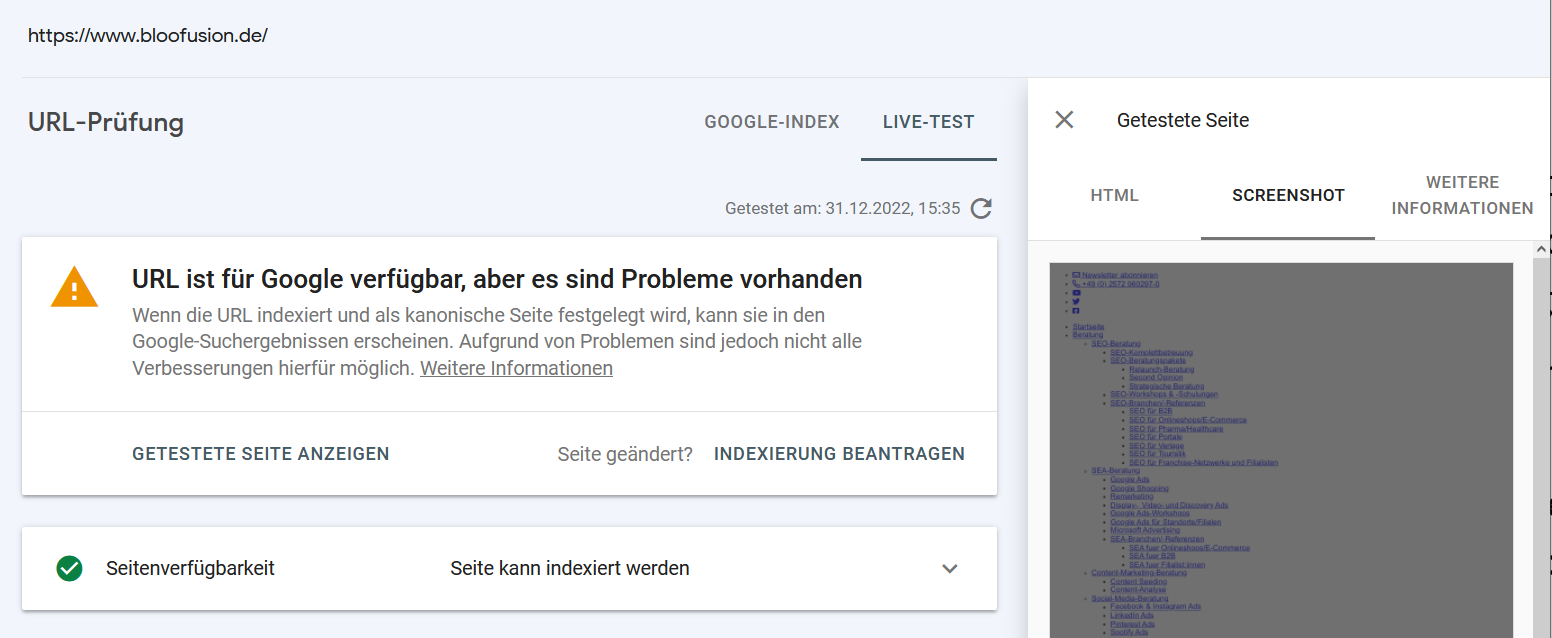Click the URL field showing bloofusion.de
This screenshot has width=1552, height=638.
click(148, 36)
